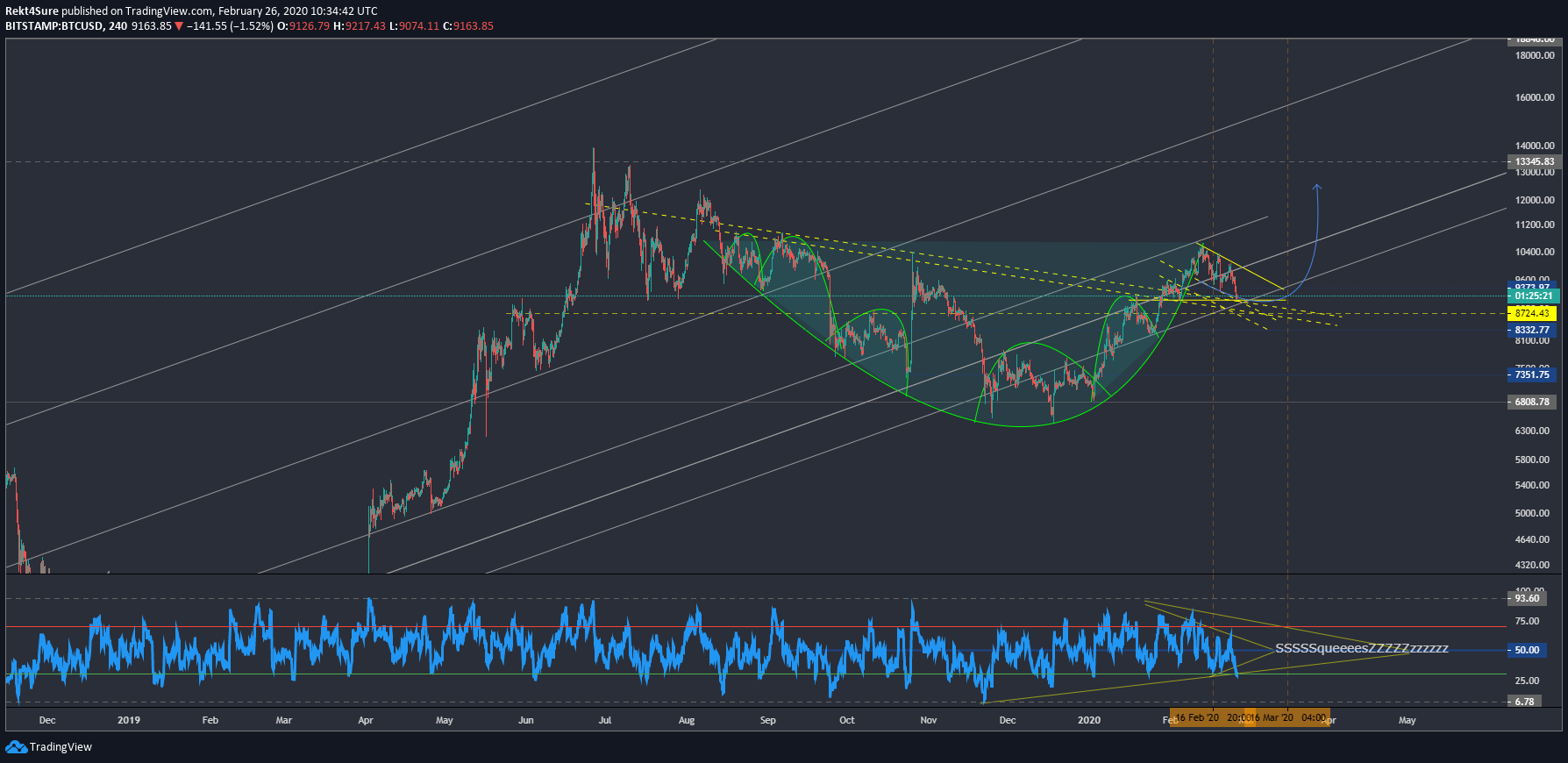Click the blue curved arrow head annotation
The height and width of the screenshot is (763, 1568).
(1316, 187)
